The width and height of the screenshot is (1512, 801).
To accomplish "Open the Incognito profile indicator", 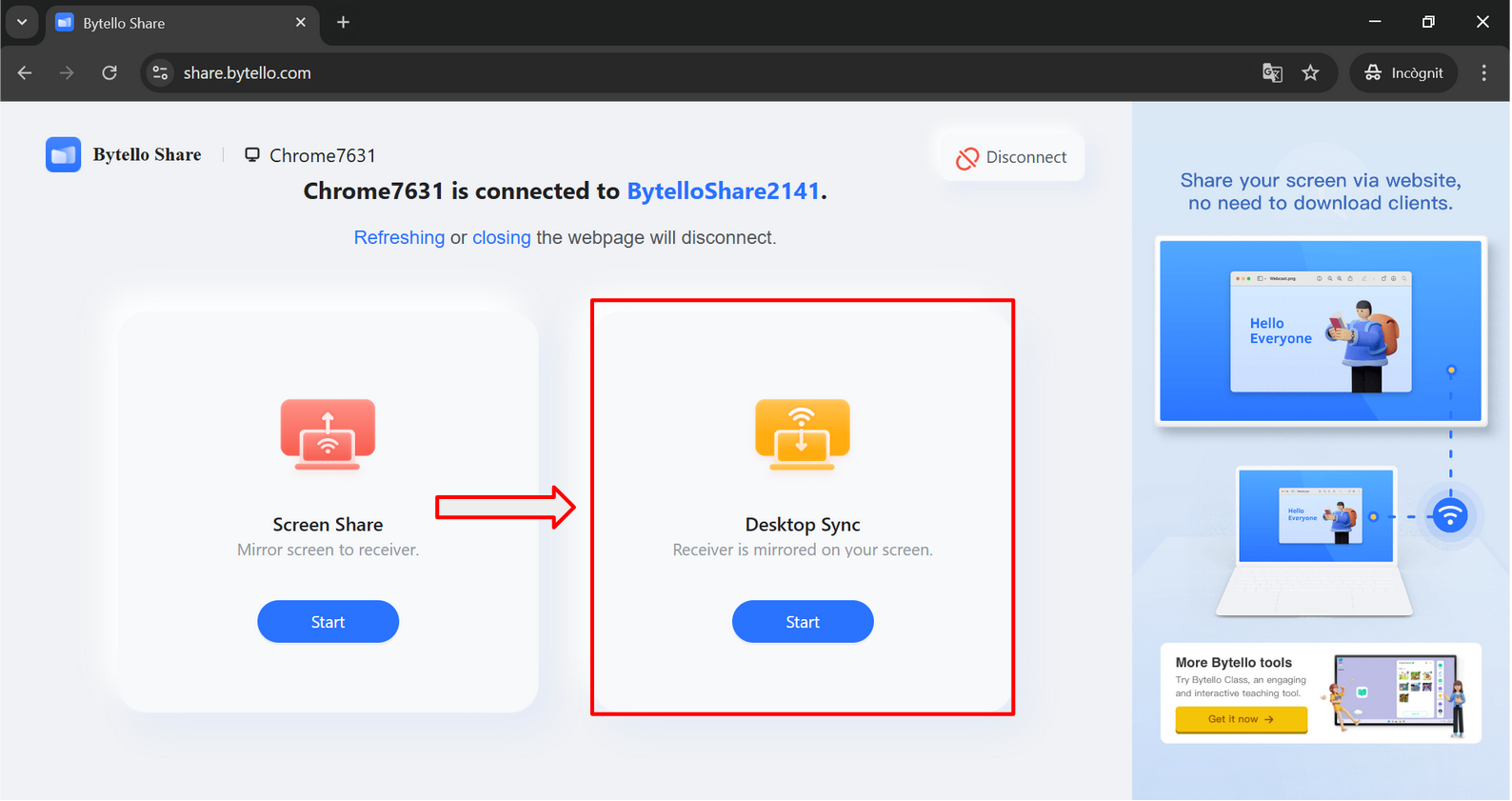I will tap(1403, 73).
